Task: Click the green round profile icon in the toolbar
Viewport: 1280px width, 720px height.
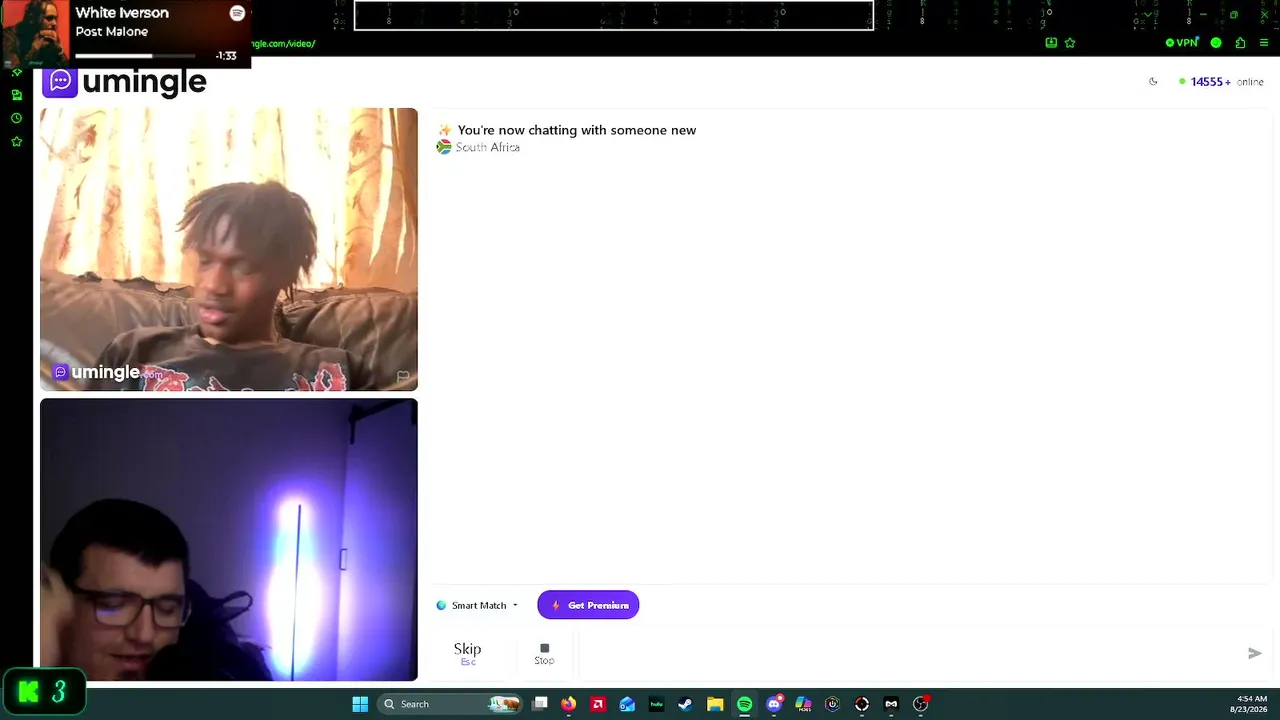Action: pos(1216,43)
